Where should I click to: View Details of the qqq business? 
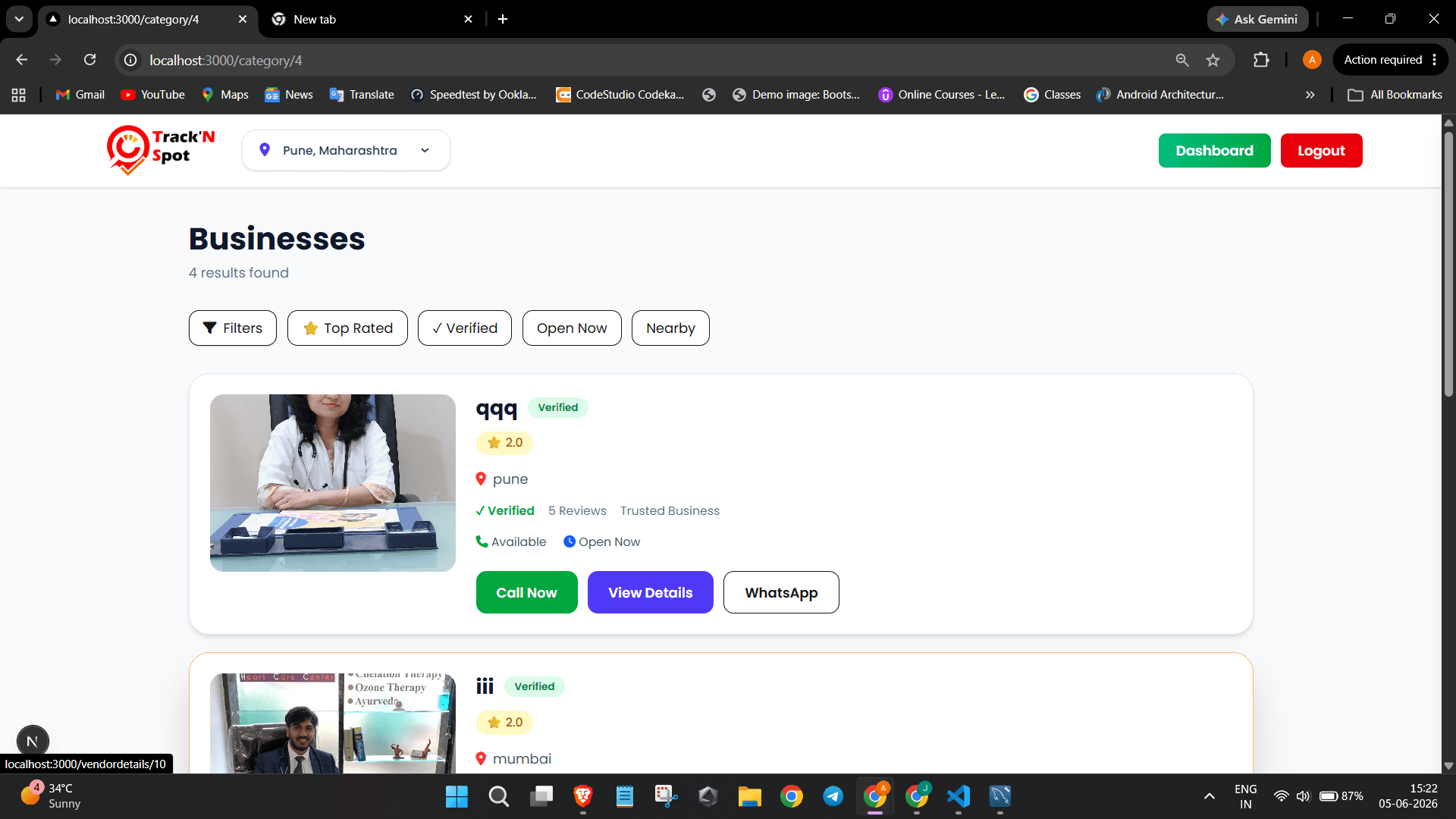651,592
